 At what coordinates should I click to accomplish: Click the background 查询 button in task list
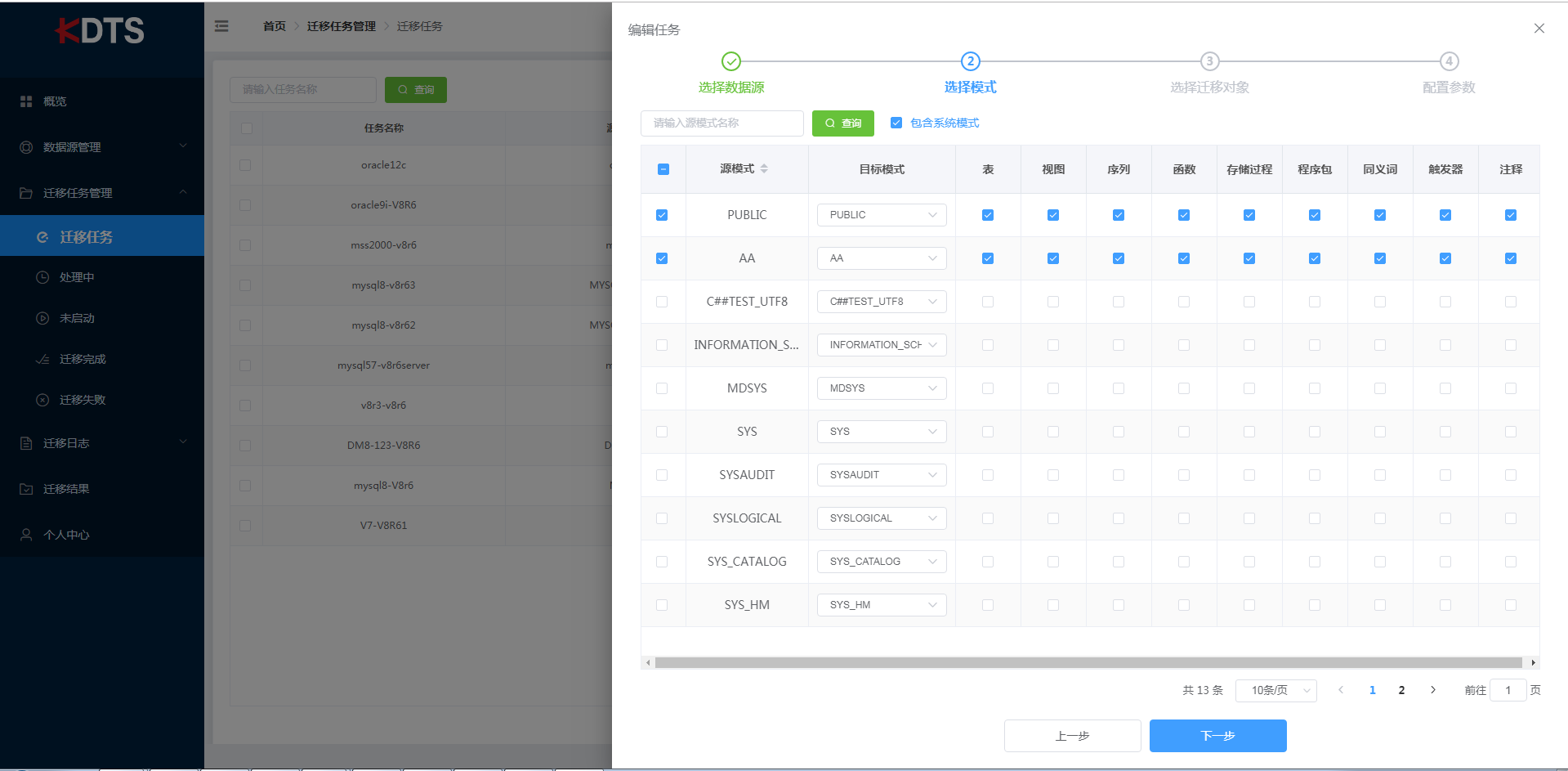point(416,90)
